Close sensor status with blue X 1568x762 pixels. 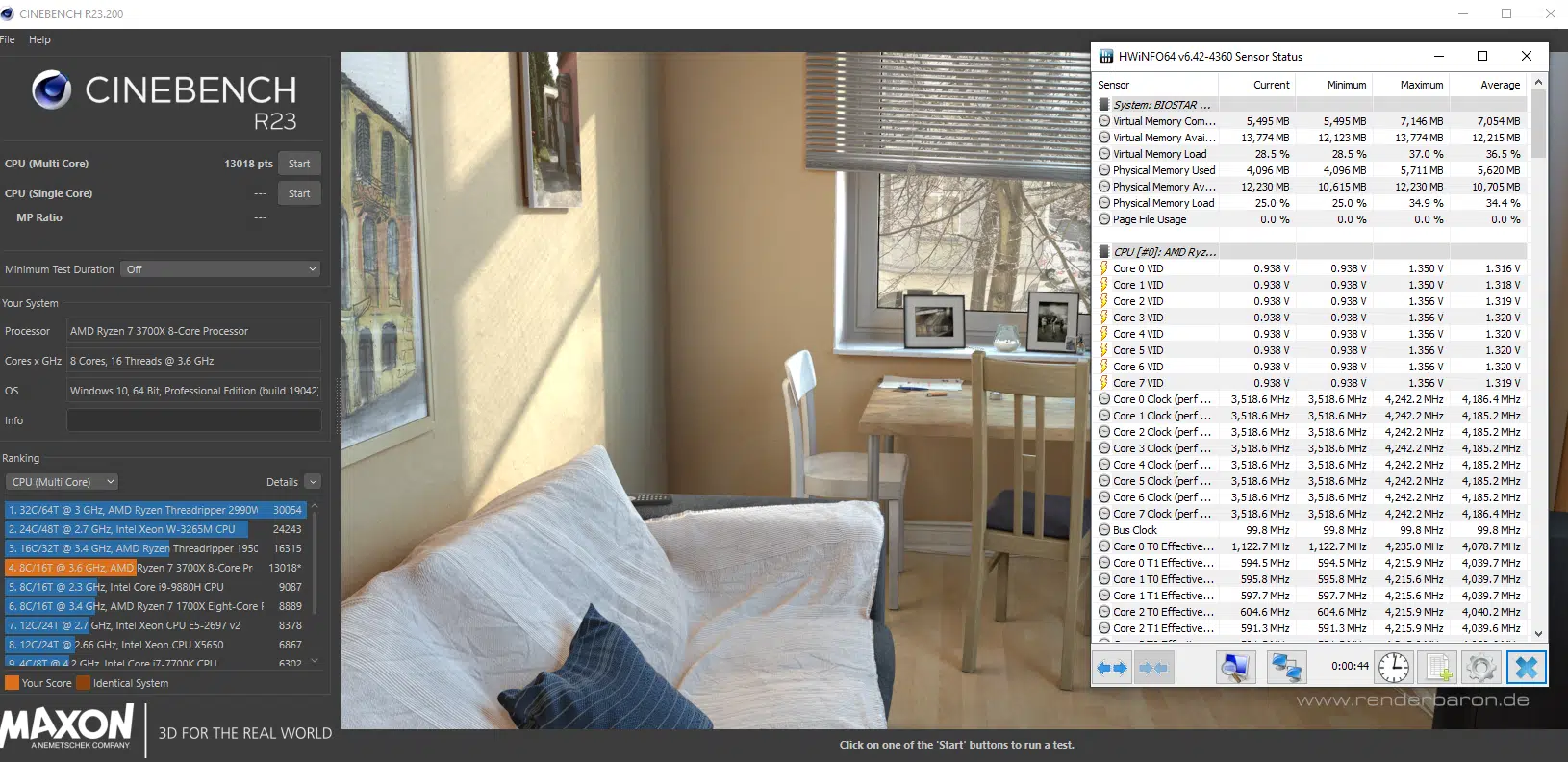coord(1527,668)
